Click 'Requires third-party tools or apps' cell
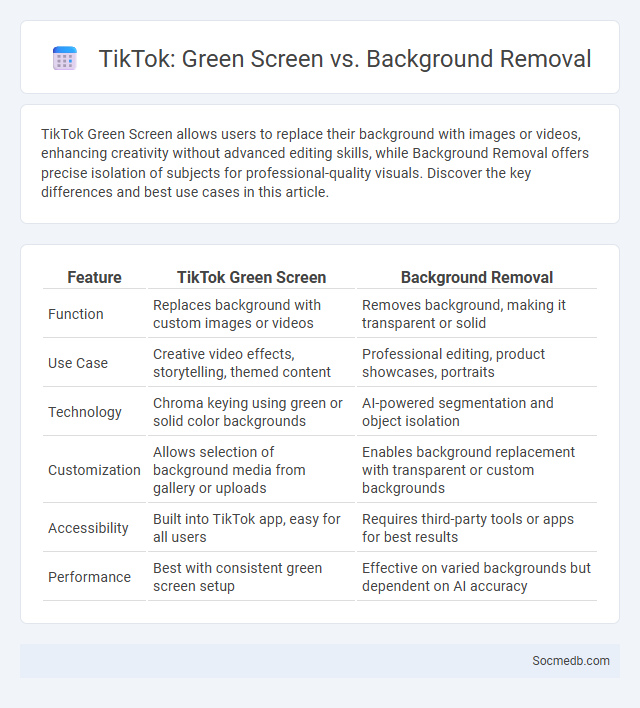This screenshot has width=640, height=708. point(468,528)
